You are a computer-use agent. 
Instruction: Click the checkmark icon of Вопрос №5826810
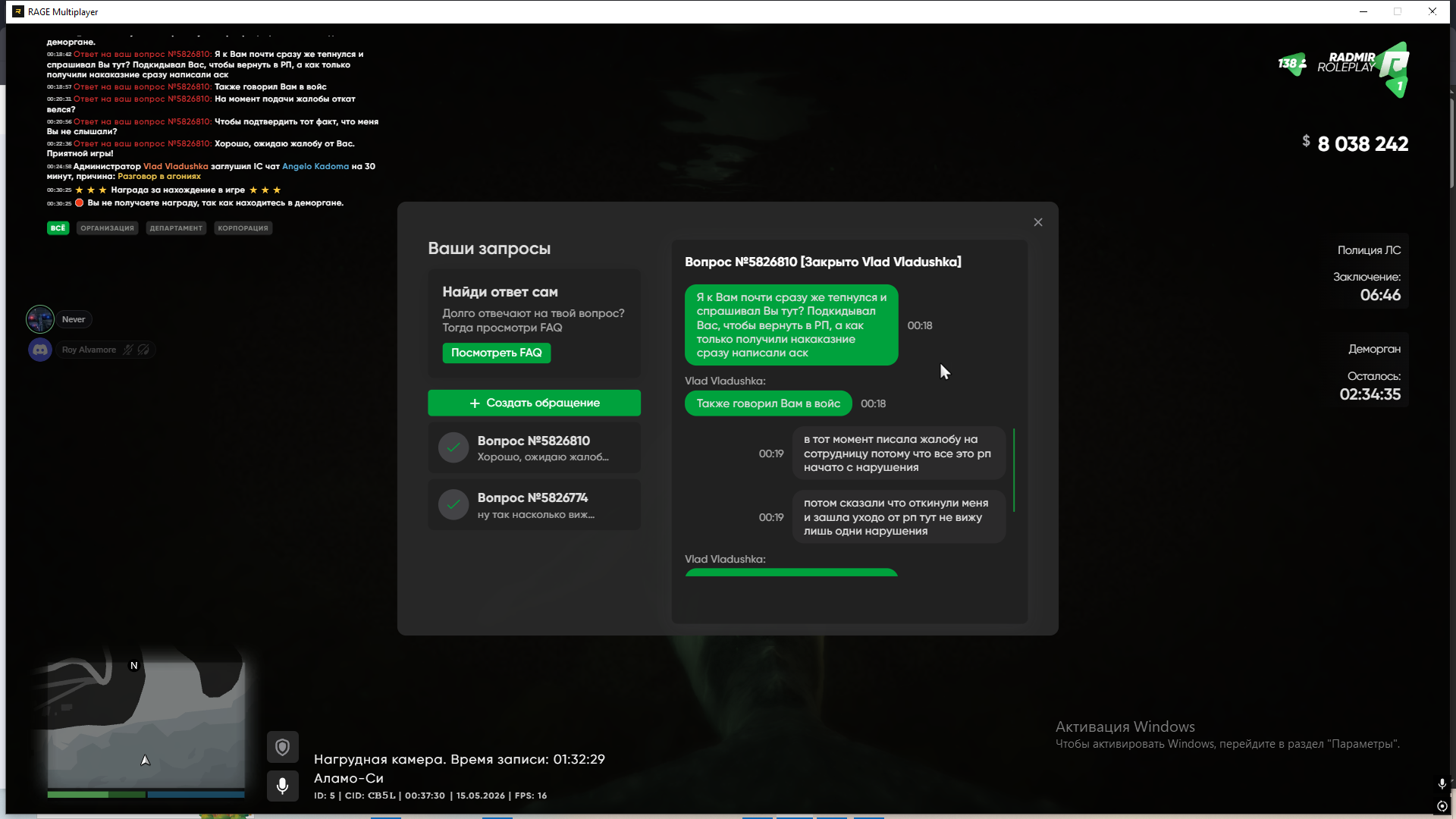453,447
